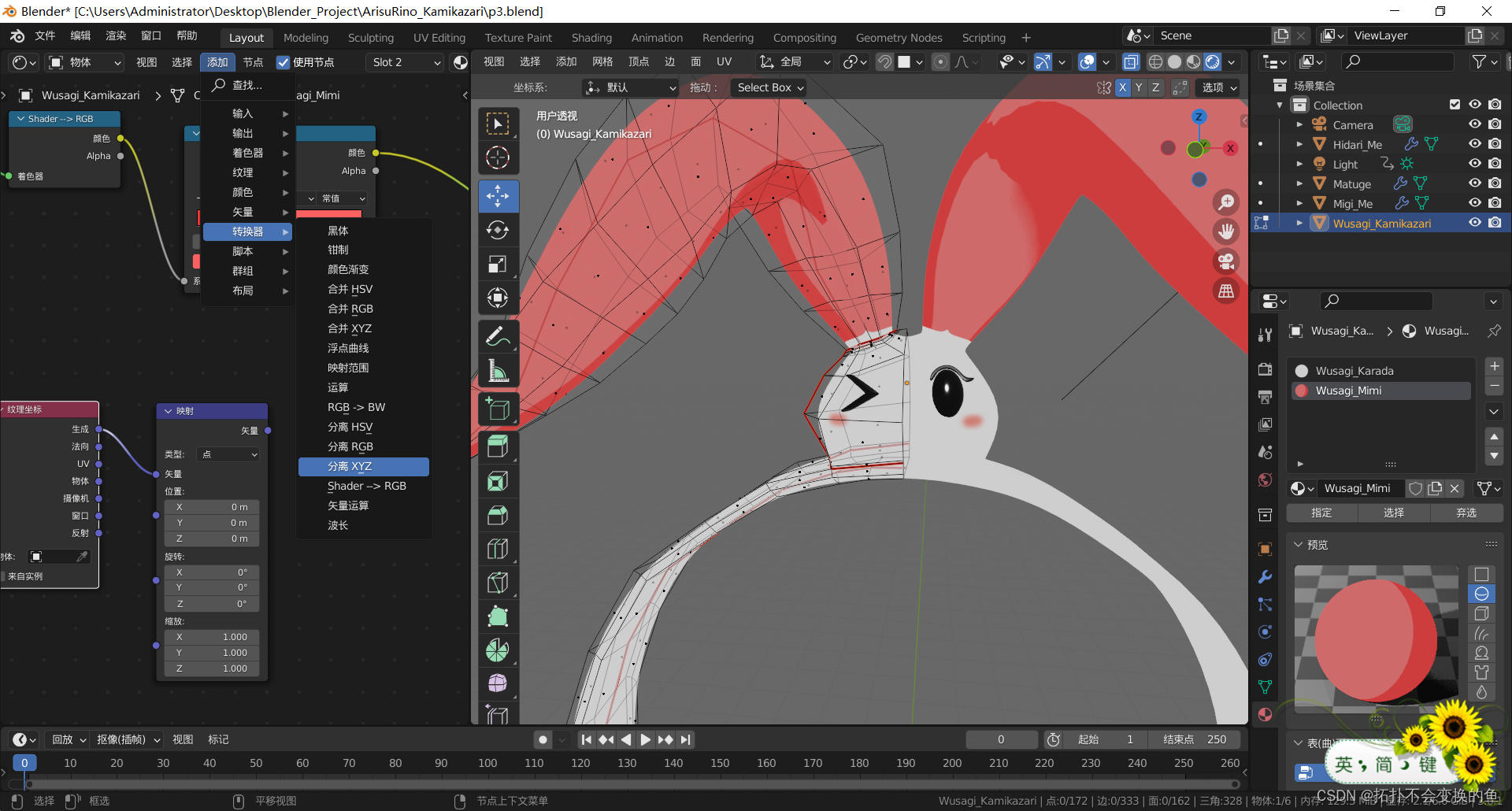Click the red color swatch in node
The width and height of the screenshot is (1512, 811).
(329, 214)
